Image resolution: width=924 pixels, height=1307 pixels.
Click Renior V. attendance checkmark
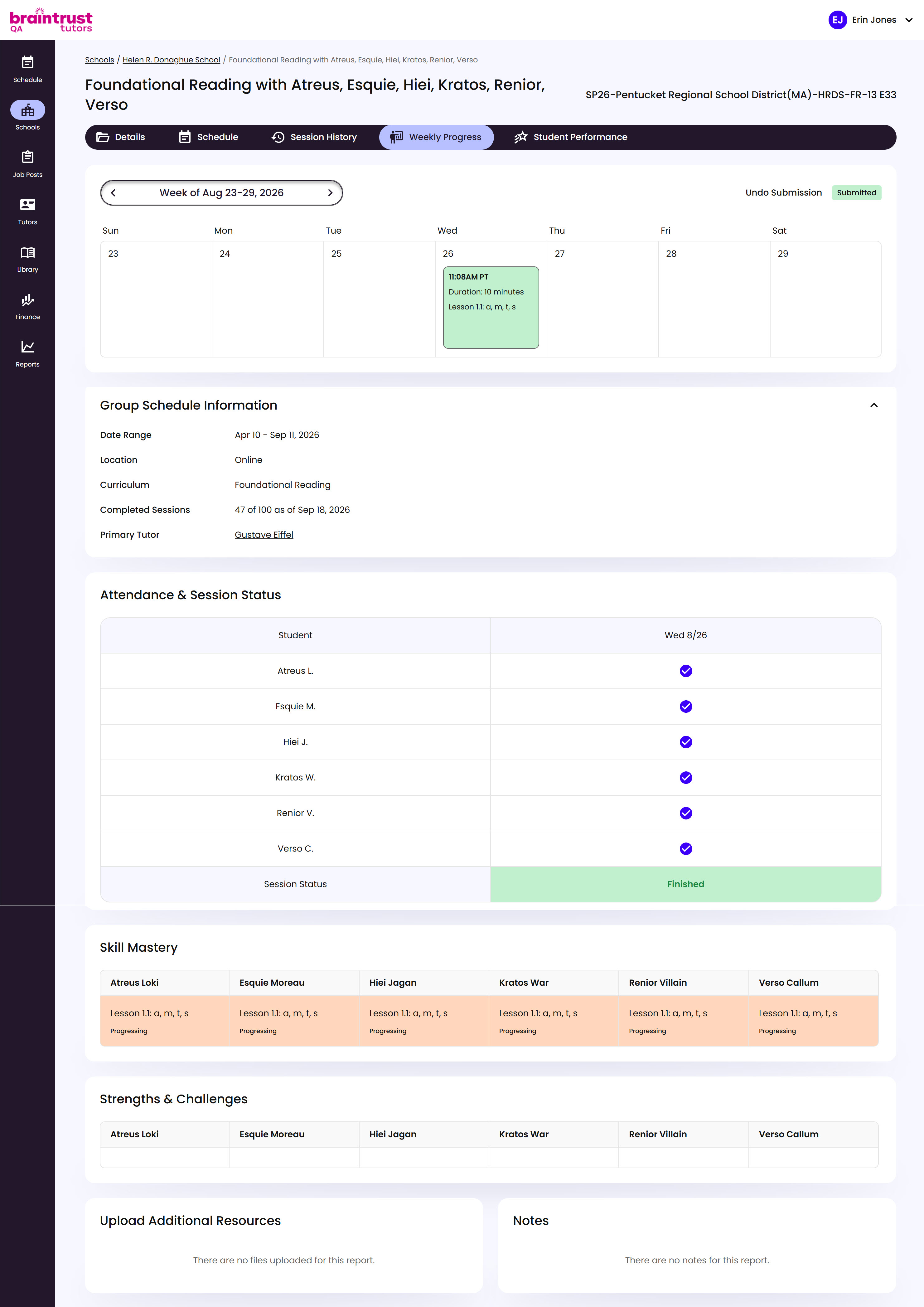coord(686,814)
